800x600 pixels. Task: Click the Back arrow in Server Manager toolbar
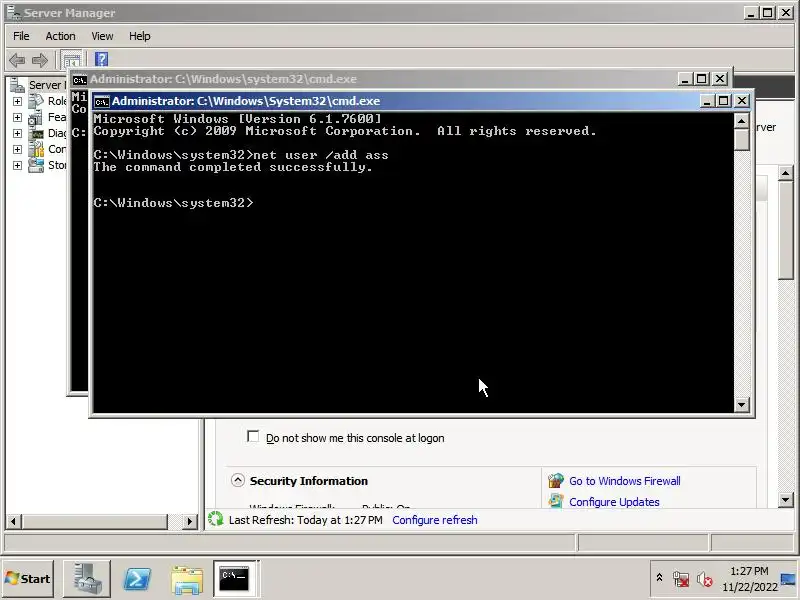tap(17, 60)
